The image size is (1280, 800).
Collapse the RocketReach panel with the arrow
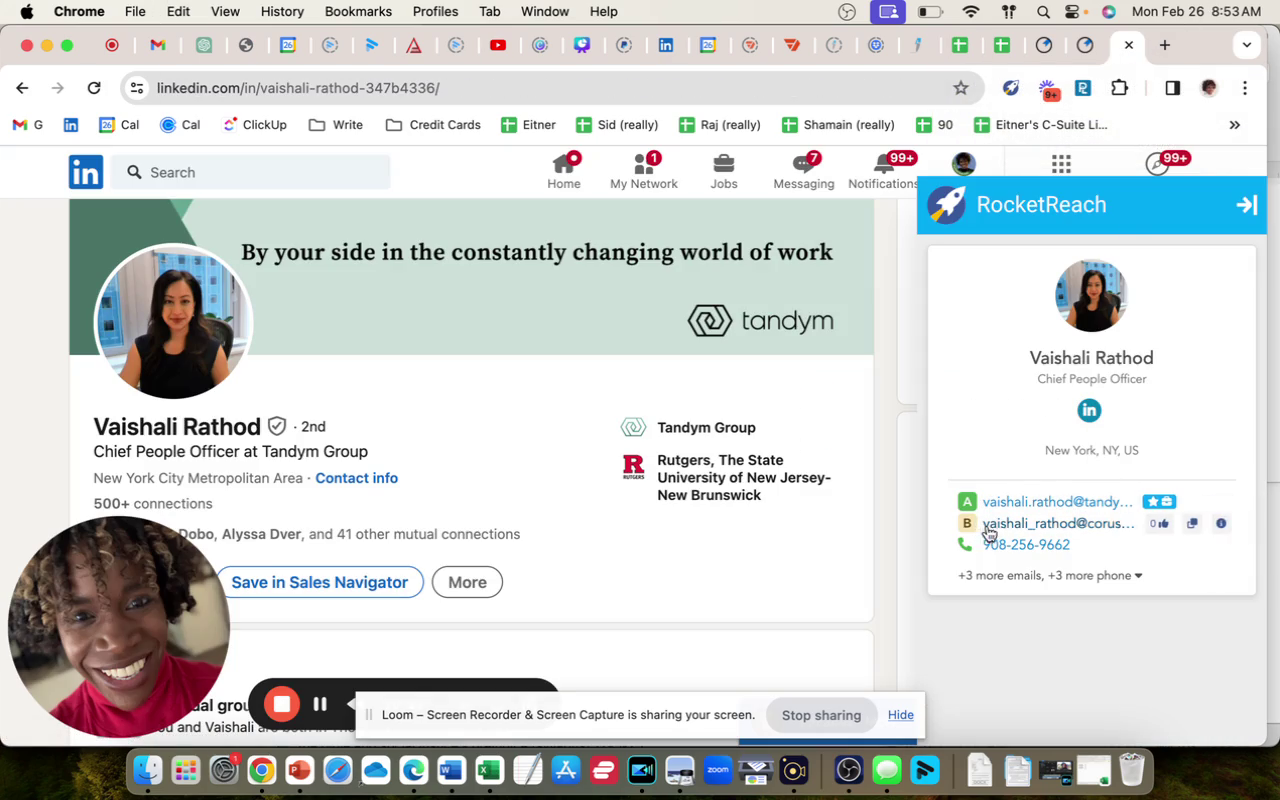(1246, 205)
